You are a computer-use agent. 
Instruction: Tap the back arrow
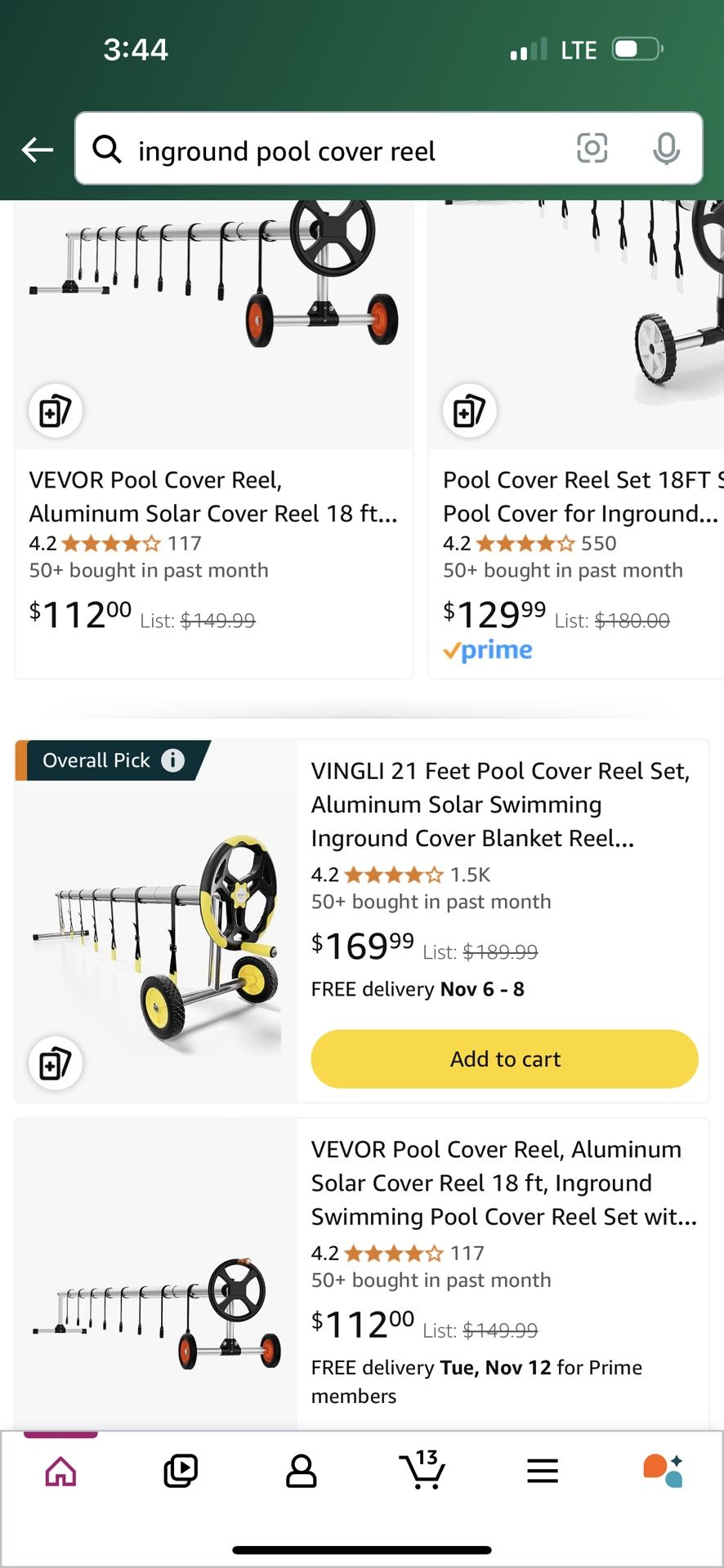coord(38,149)
